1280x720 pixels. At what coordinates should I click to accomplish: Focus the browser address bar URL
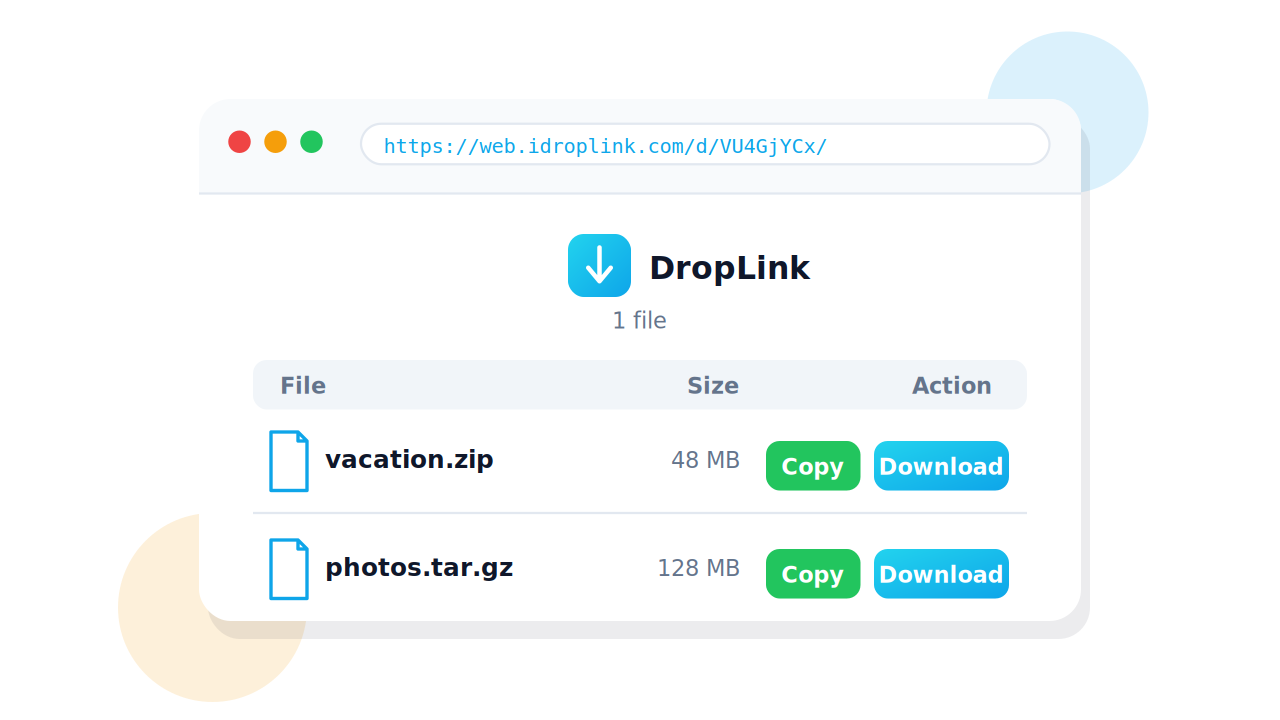click(705, 144)
